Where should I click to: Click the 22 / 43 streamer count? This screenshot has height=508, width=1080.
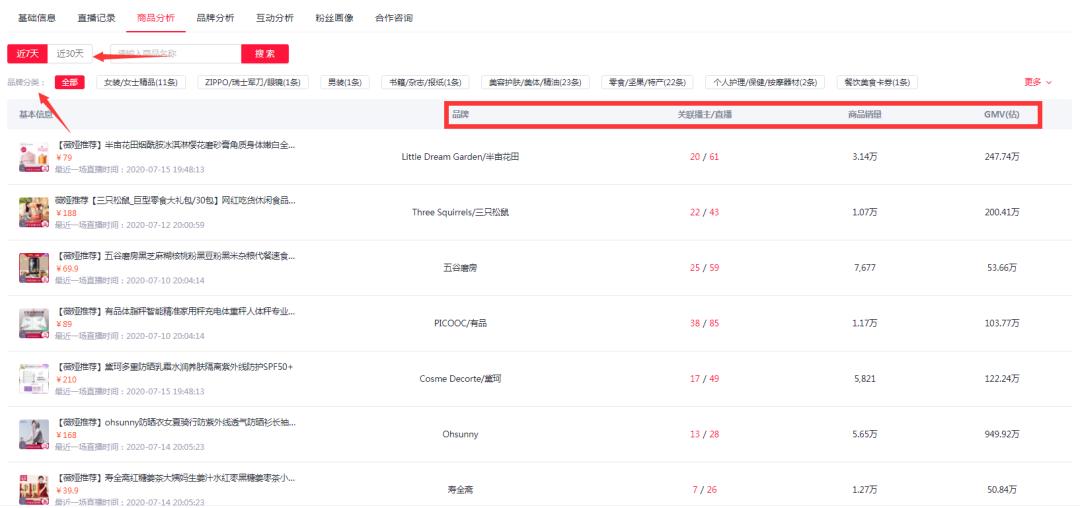(704, 212)
